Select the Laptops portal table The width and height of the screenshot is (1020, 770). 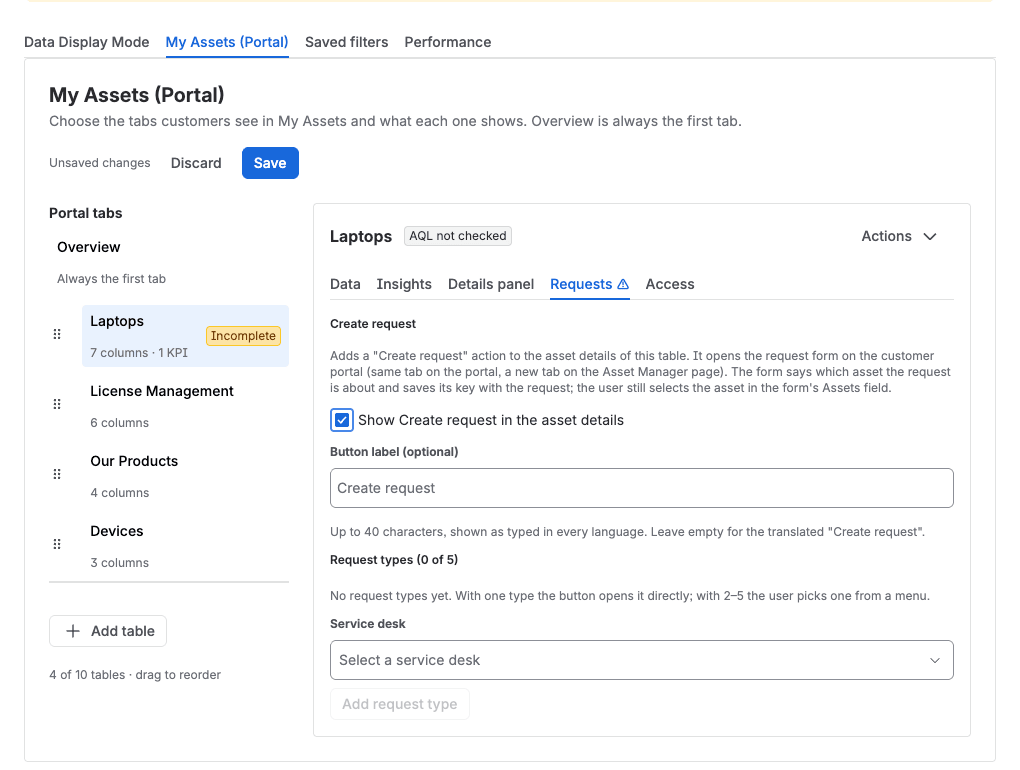[x=185, y=336]
